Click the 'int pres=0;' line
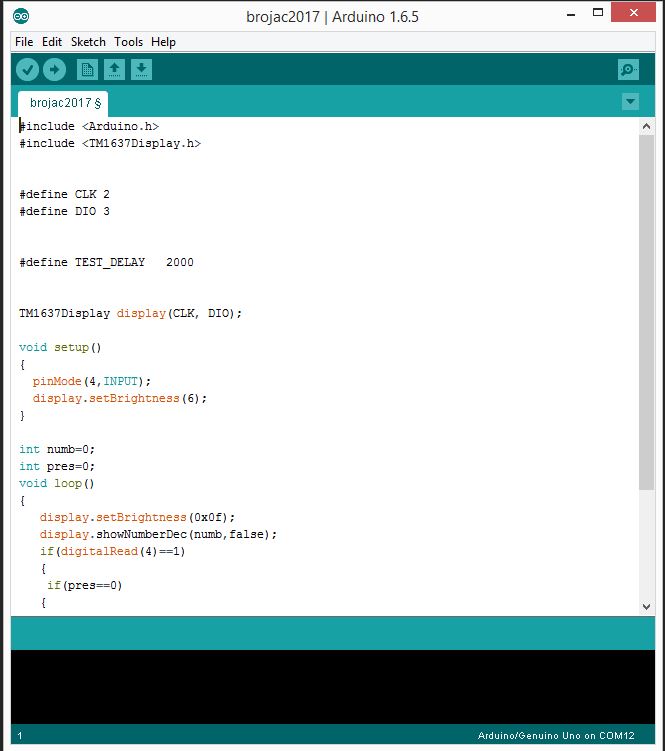665x751 pixels. click(x=57, y=467)
